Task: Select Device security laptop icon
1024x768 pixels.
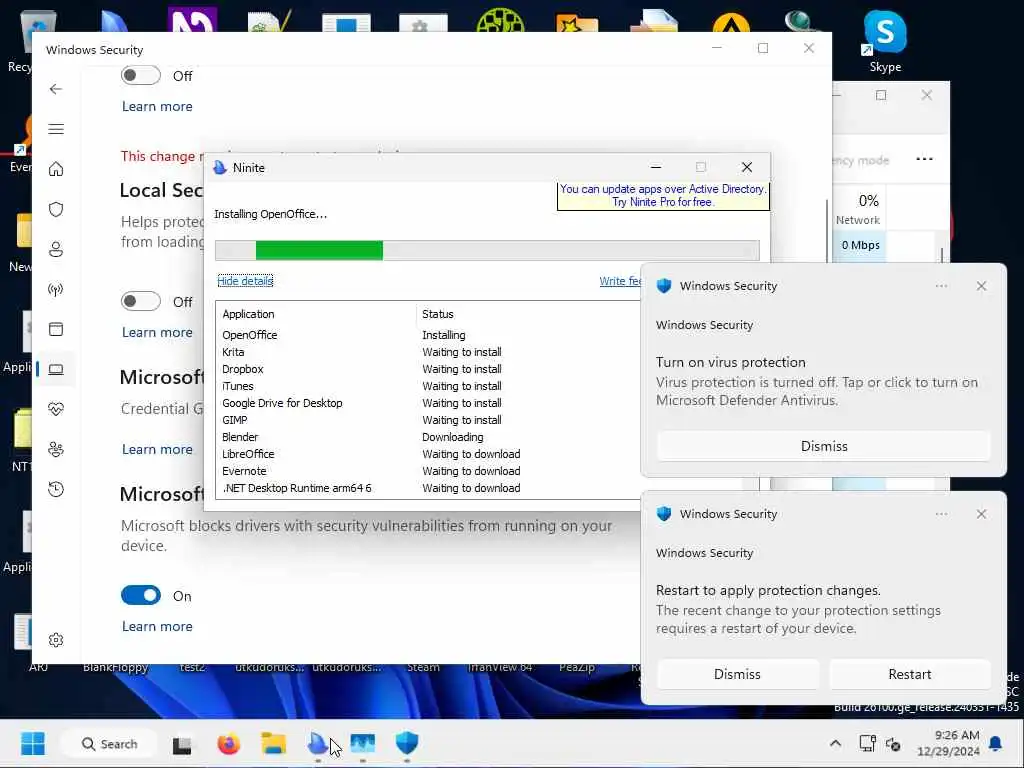Action: click(x=56, y=370)
